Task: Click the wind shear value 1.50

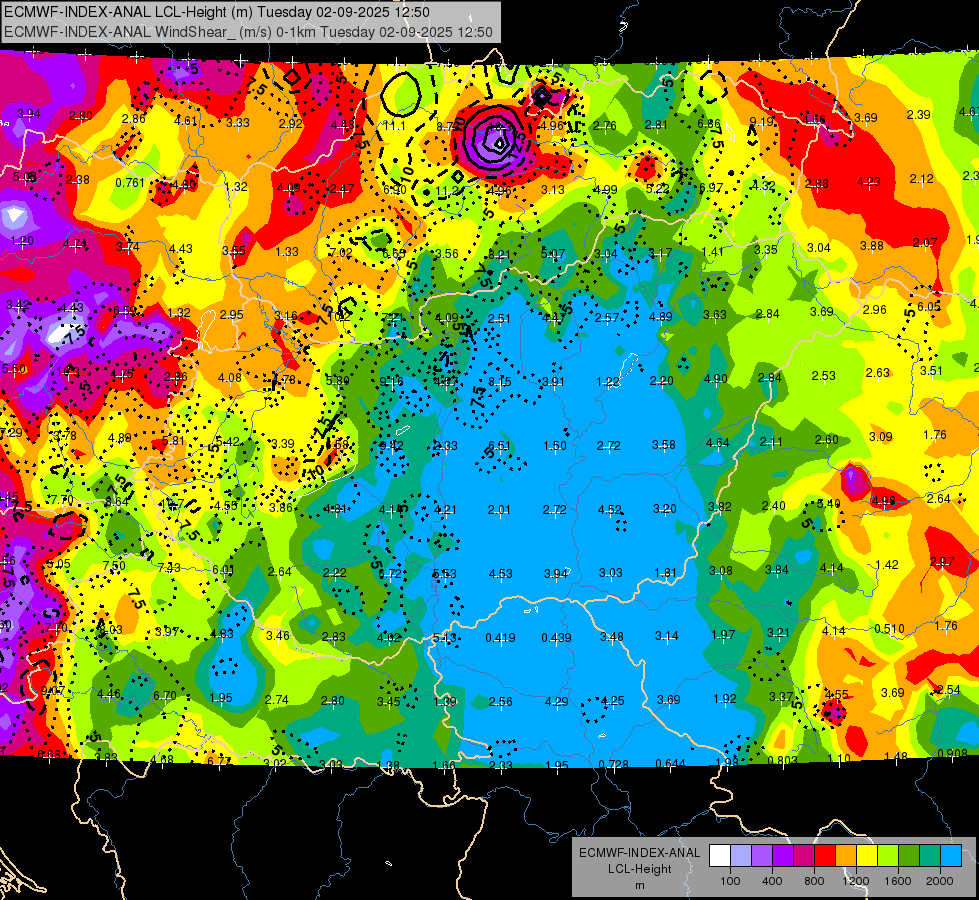Action: click(x=554, y=445)
